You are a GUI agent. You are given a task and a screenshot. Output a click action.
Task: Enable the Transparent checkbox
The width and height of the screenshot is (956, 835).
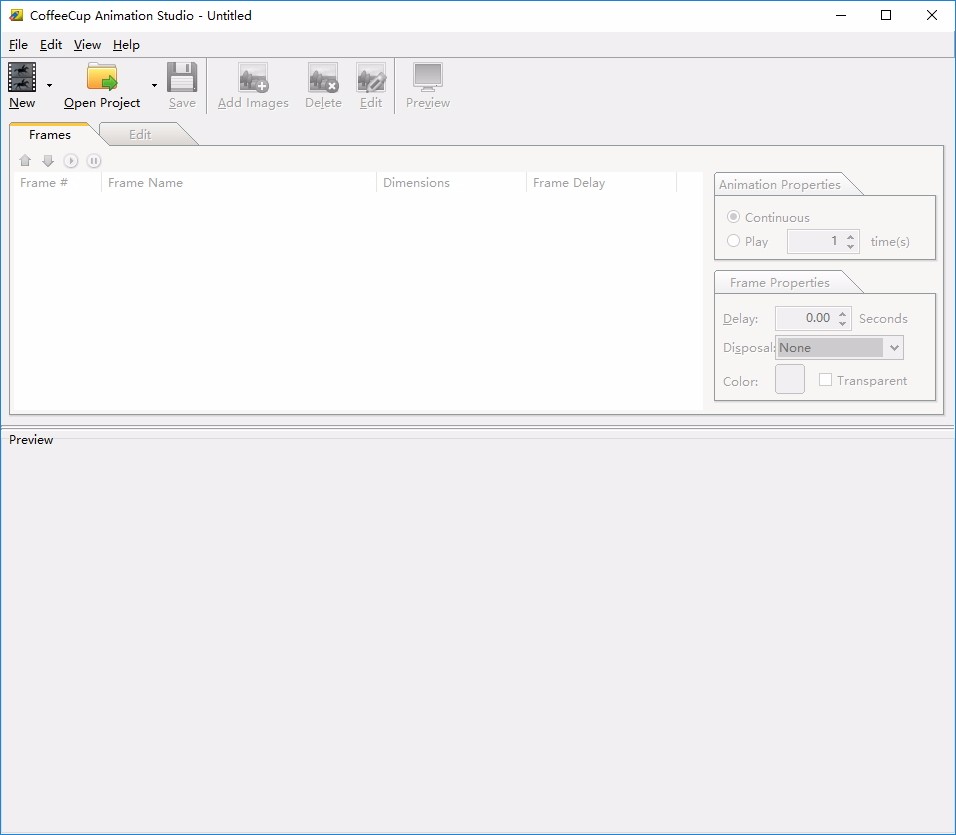[825, 380]
